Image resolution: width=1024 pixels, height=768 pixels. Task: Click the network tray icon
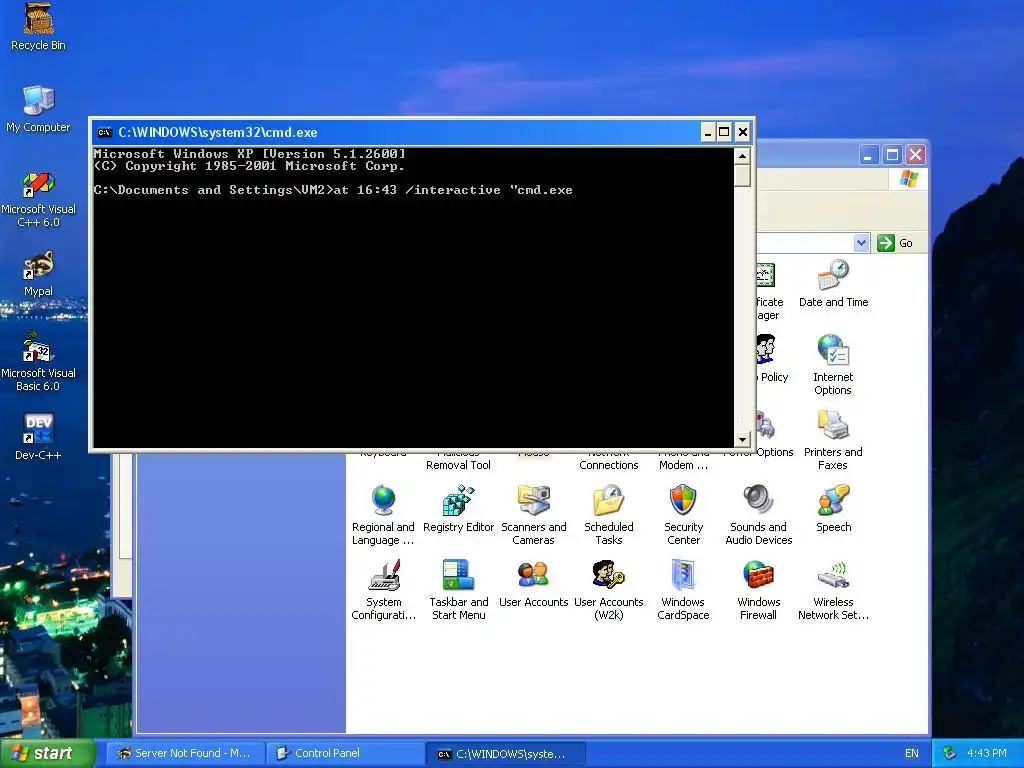[950, 753]
